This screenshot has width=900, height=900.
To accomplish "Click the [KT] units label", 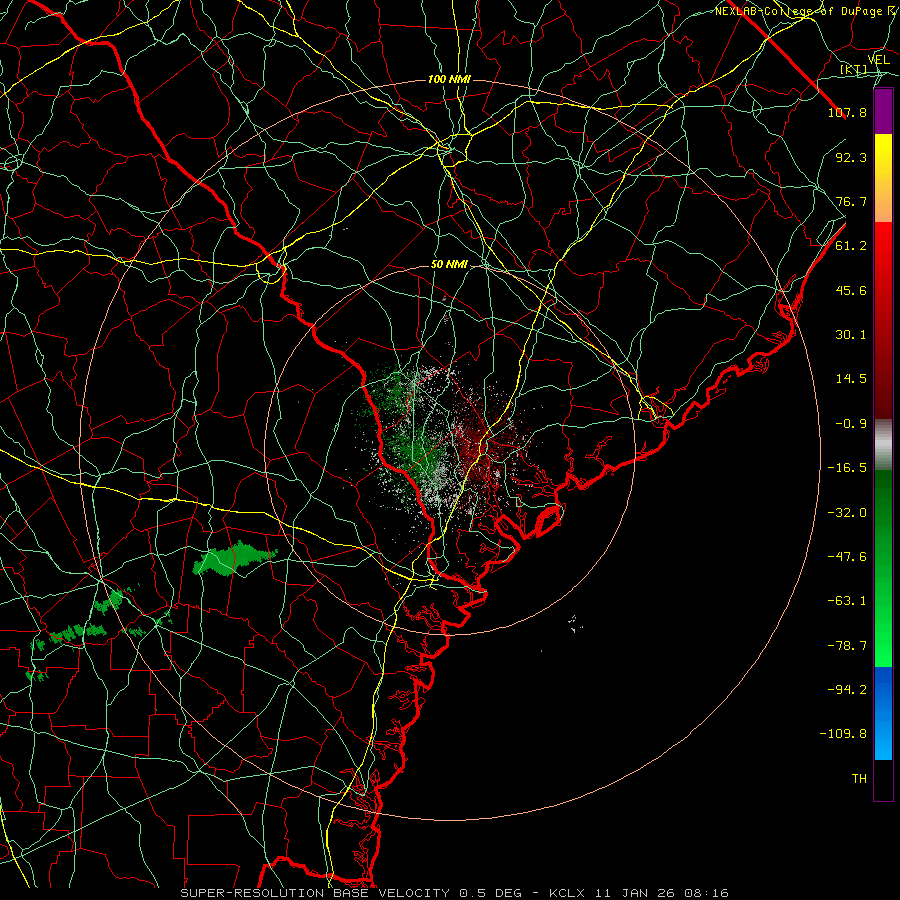I will click(x=853, y=70).
